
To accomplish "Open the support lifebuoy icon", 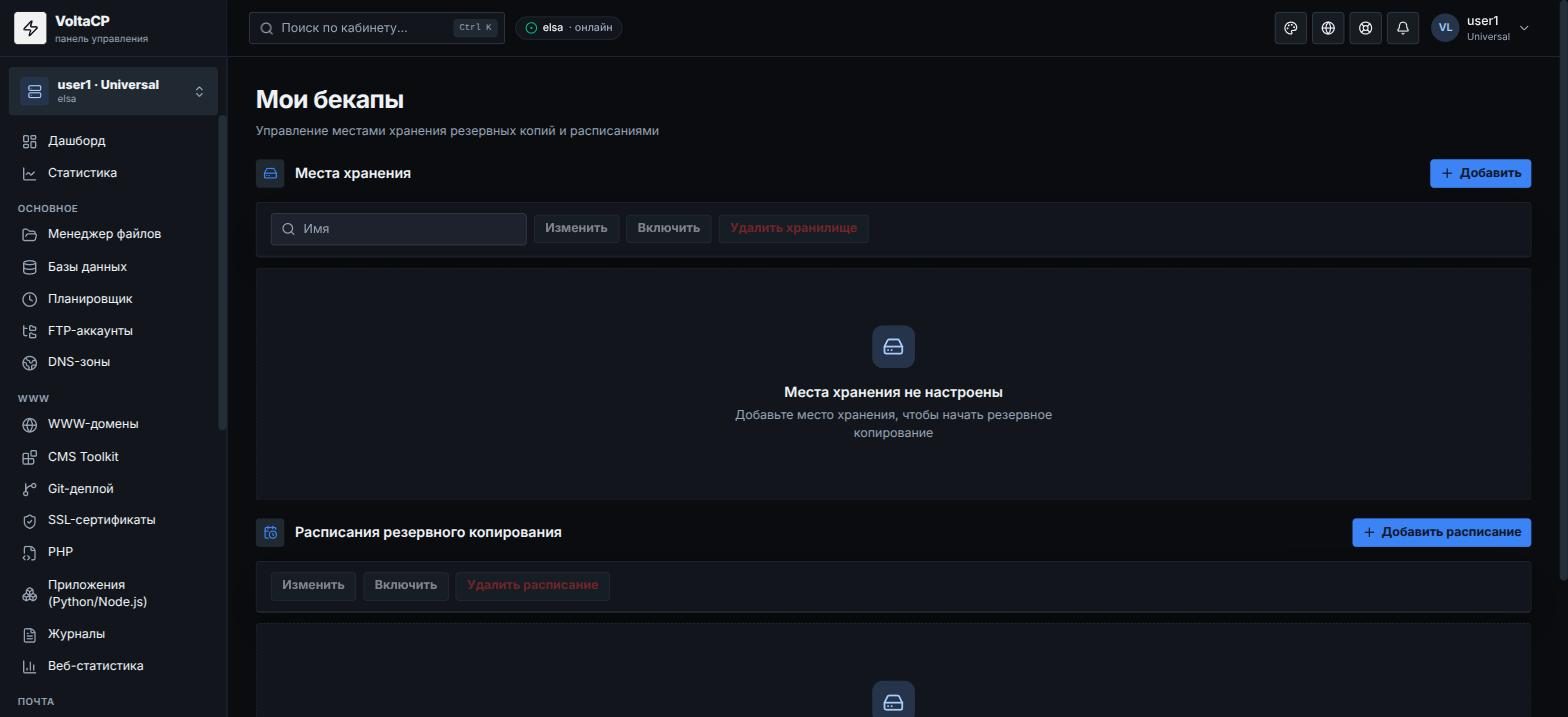I will coord(1365,28).
